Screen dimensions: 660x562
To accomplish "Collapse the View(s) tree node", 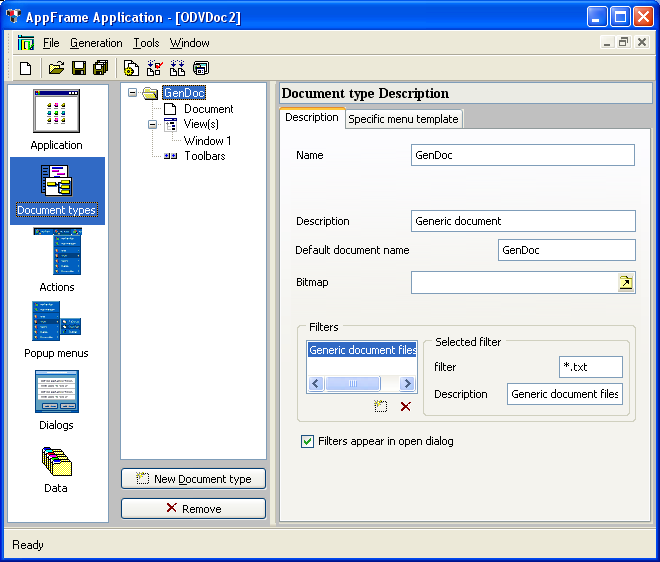I will [153, 125].
